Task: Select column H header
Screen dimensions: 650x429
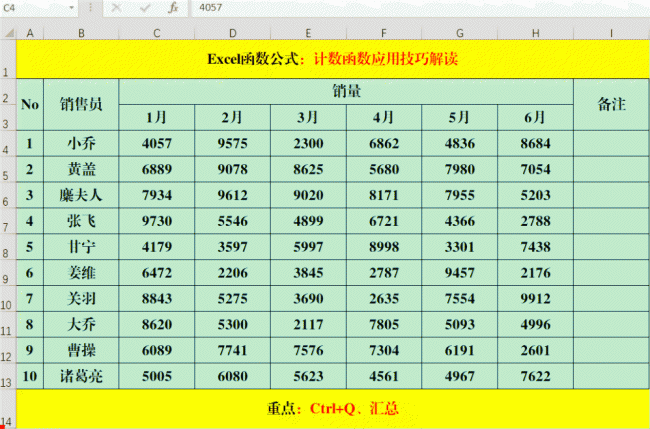Action: click(536, 34)
